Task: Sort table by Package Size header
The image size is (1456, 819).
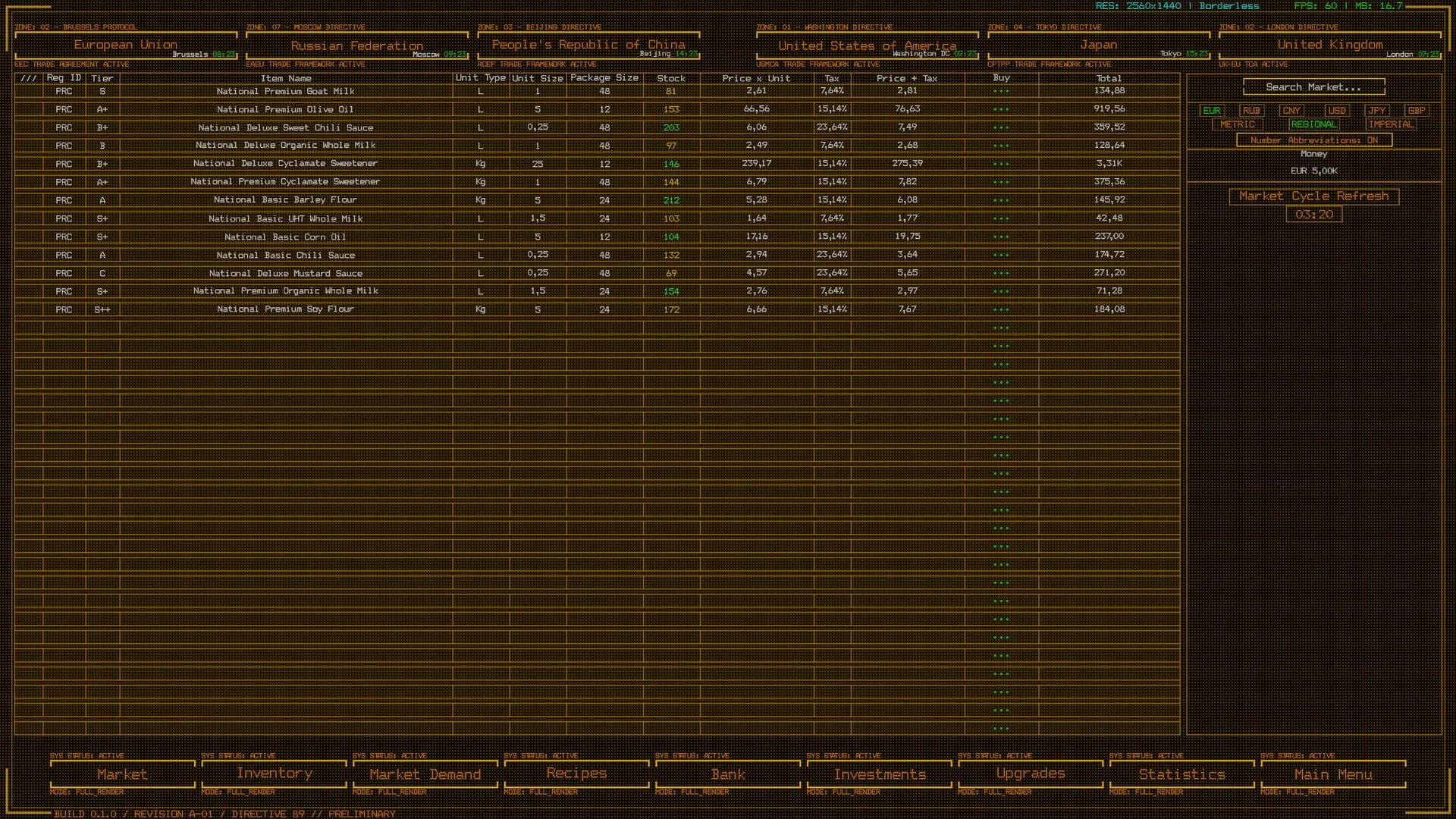Action: [x=604, y=78]
